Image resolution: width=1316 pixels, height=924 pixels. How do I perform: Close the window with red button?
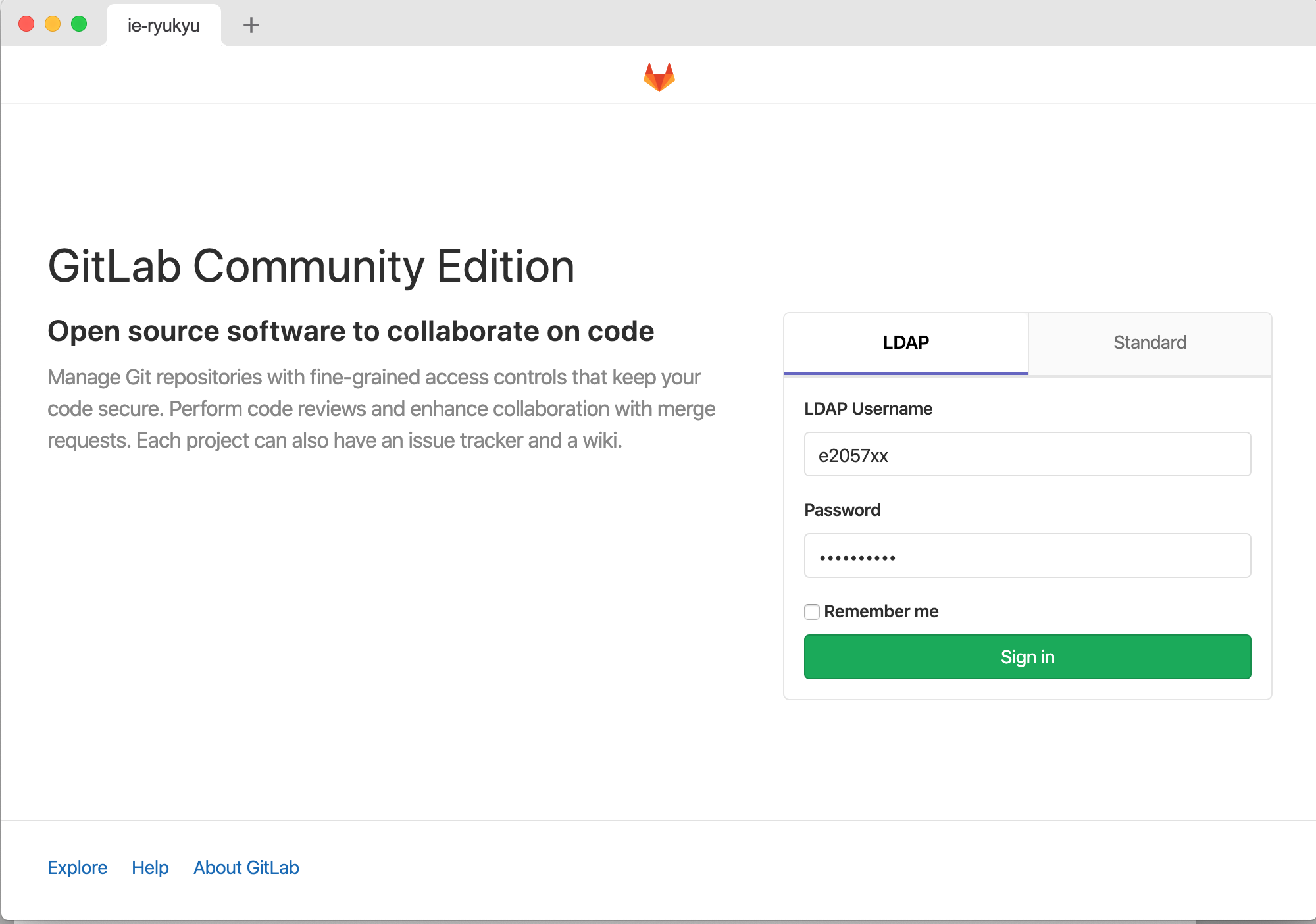pos(26,24)
